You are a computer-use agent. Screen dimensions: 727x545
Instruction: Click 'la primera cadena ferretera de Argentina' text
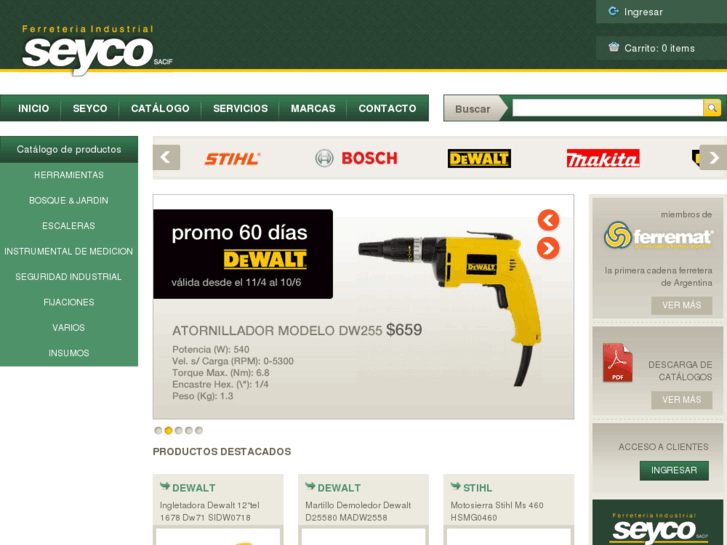(658, 276)
